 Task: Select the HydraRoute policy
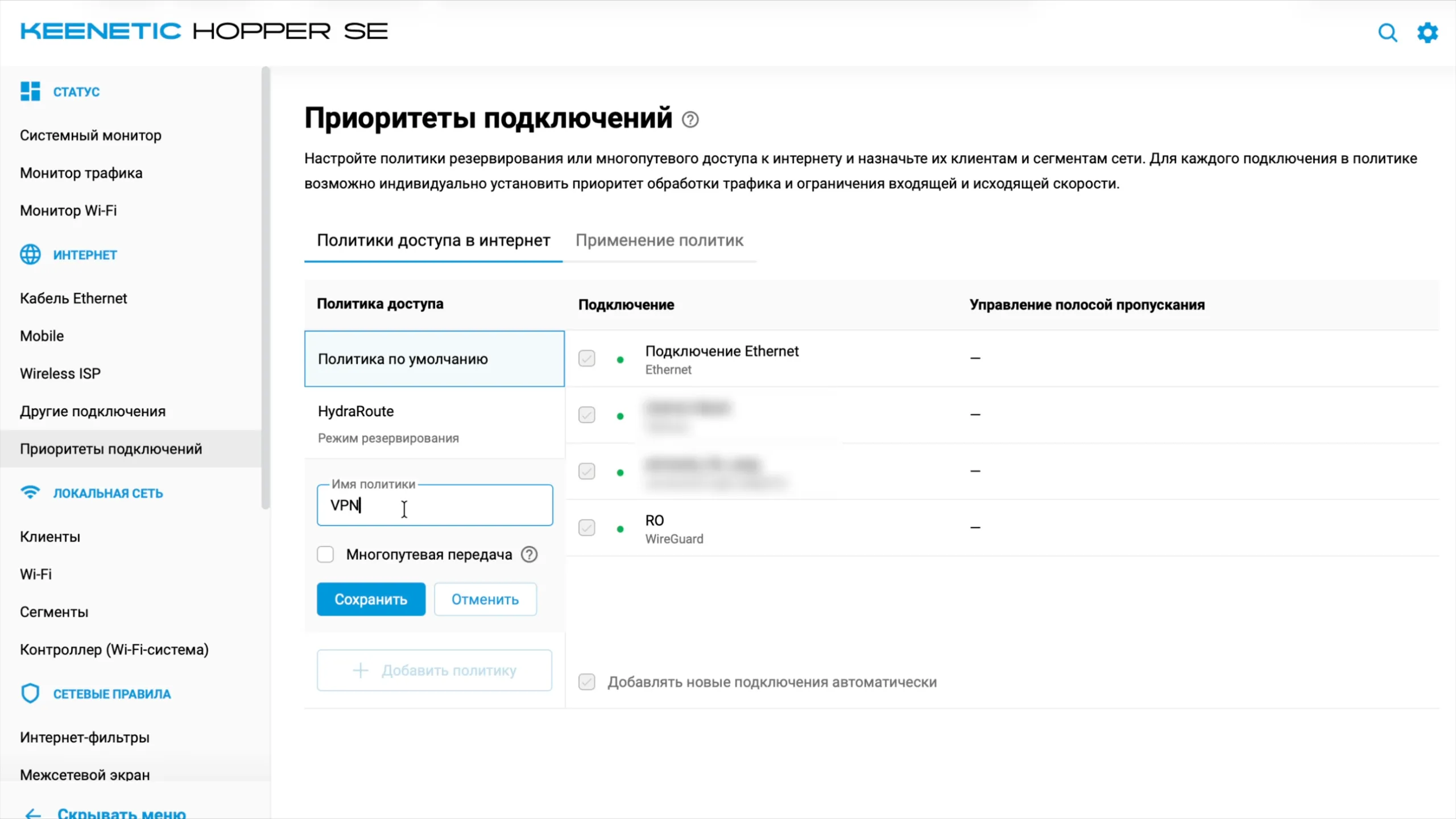tap(435, 423)
